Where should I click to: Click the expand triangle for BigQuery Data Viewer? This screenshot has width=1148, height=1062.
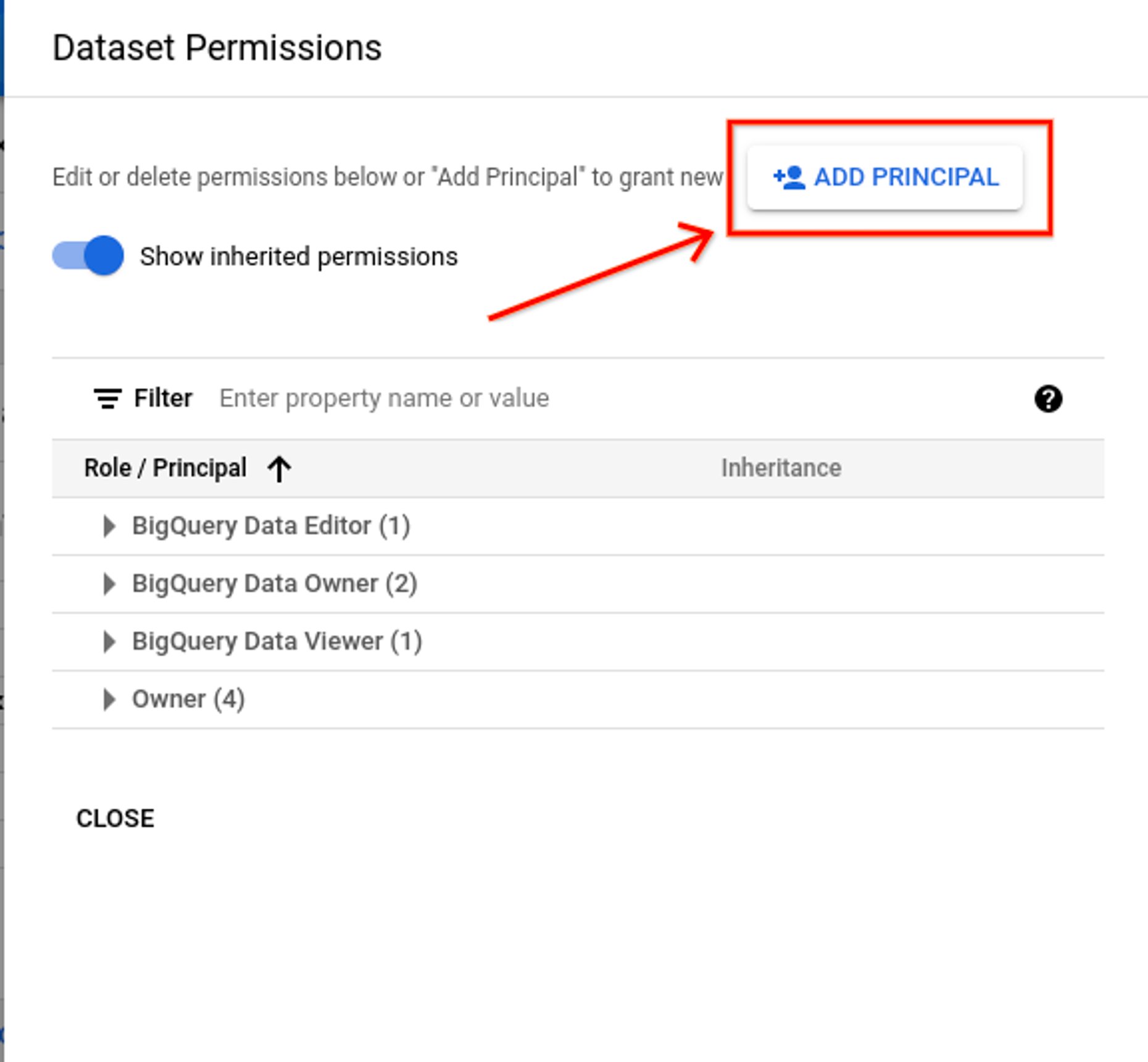[x=111, y=641]
